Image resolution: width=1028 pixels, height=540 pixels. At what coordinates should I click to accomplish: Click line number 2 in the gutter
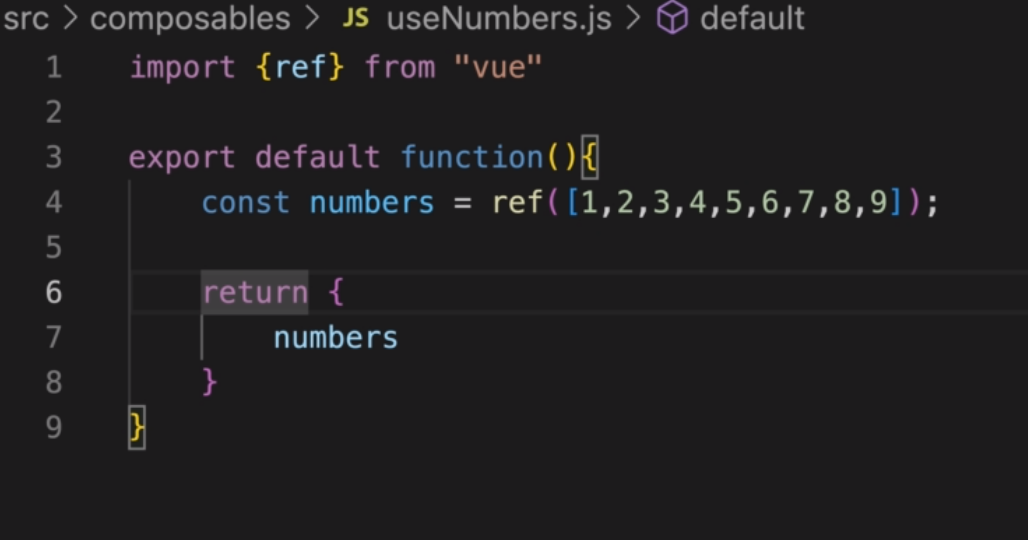54,112
